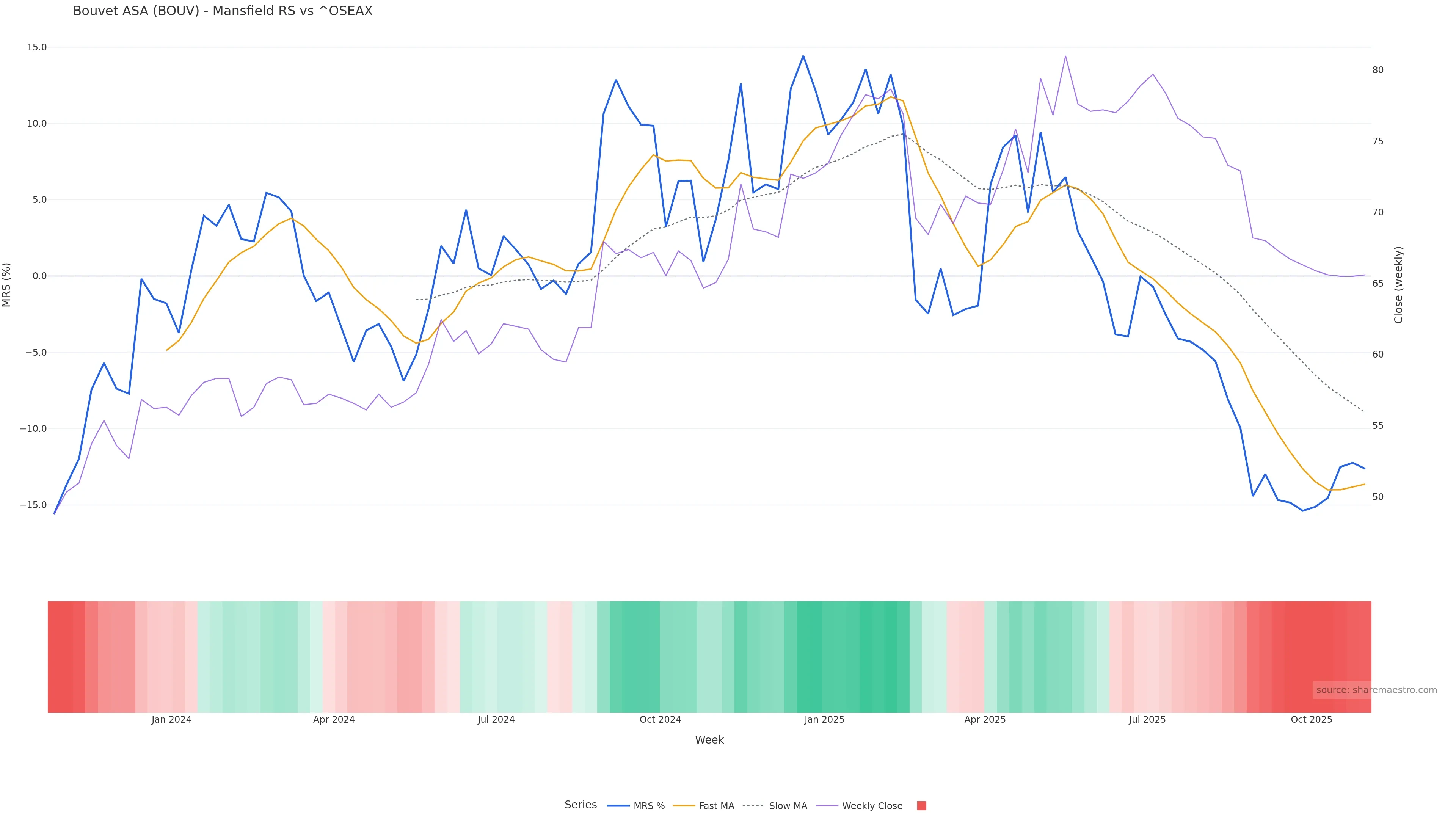Image resolution: width=1456 pixels, height=819 pixels.
Task: Click the Oct 2024 axis tick label
Action: [660, 720]
